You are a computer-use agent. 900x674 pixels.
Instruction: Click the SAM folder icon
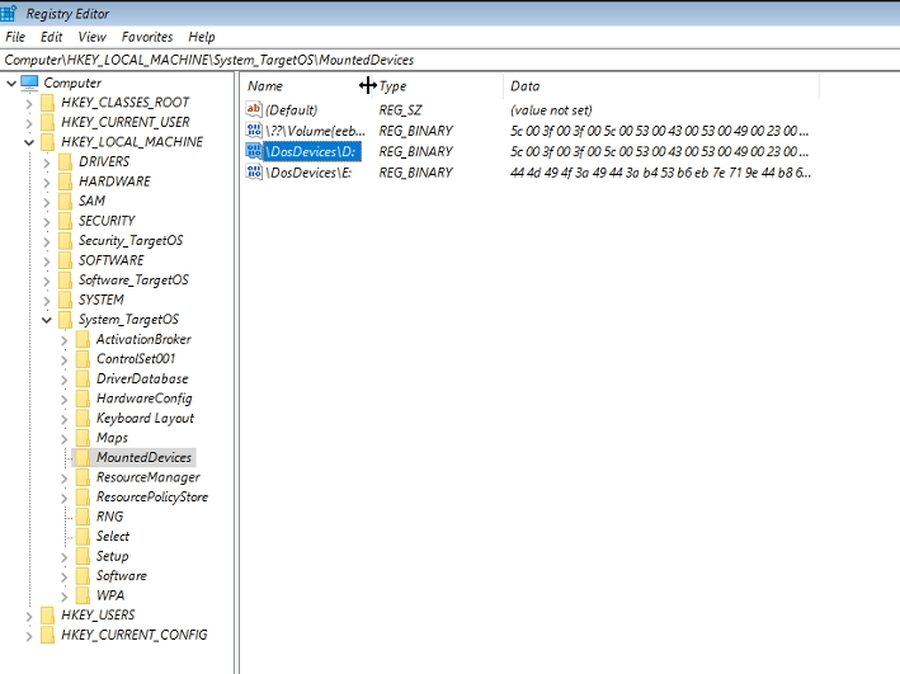(x=65, y=201)
